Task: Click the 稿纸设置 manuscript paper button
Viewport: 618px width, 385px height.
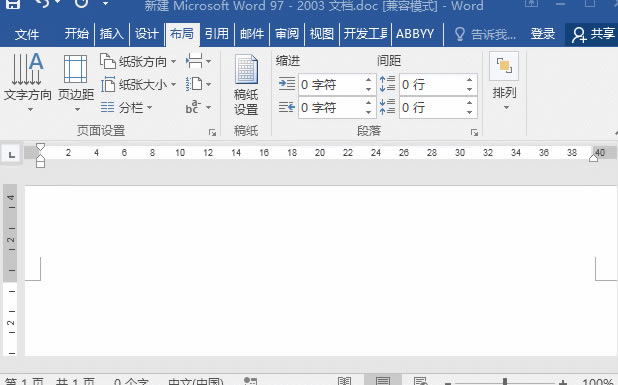Action: [246, 85]
